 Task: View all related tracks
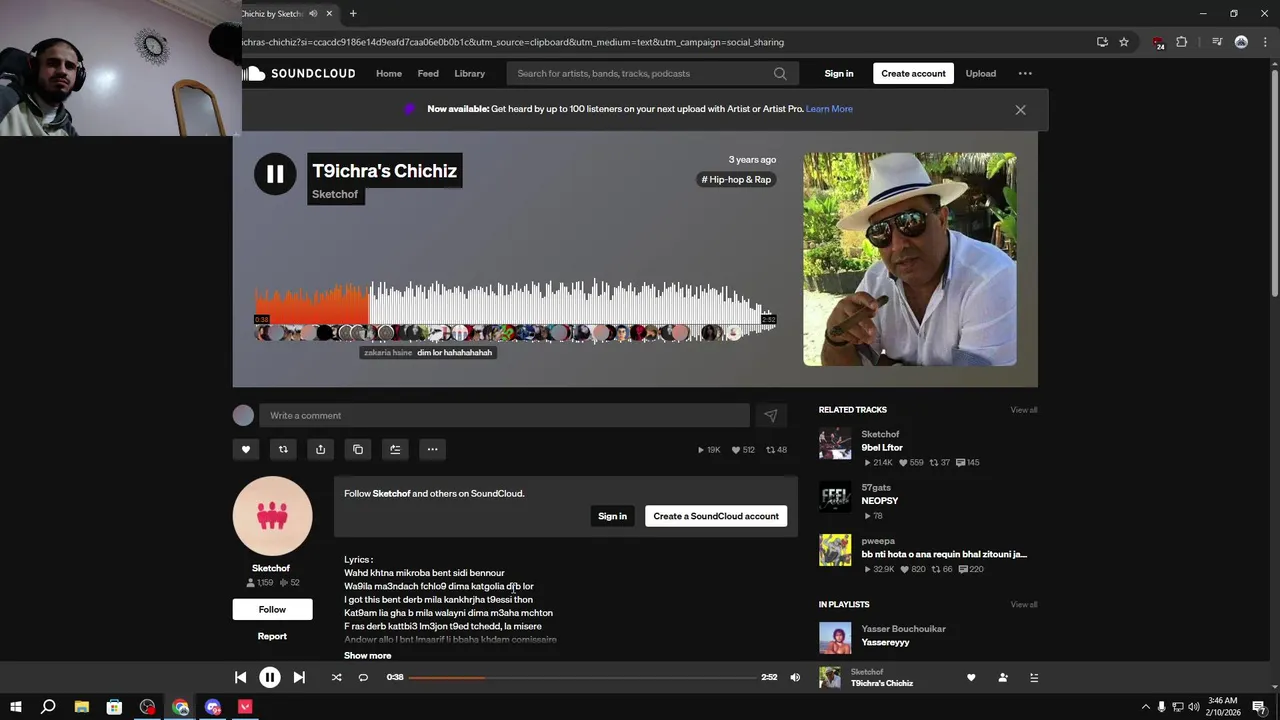pyautogui.click(x=1023, y=410)
